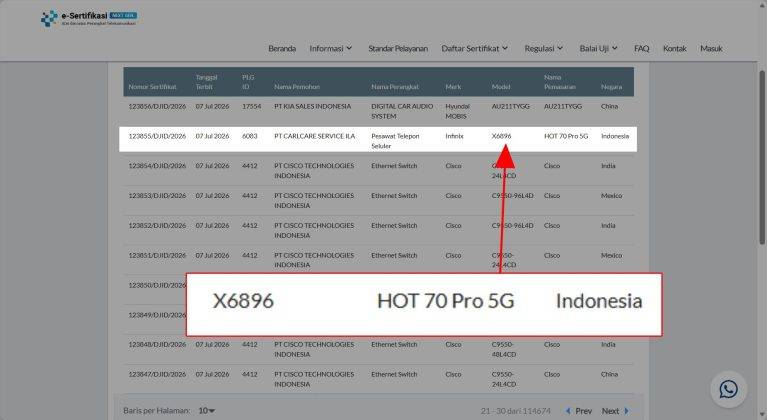Click model AU211TYGG cell
Viewport: 767px width, 420px height.
click(511, 106)
